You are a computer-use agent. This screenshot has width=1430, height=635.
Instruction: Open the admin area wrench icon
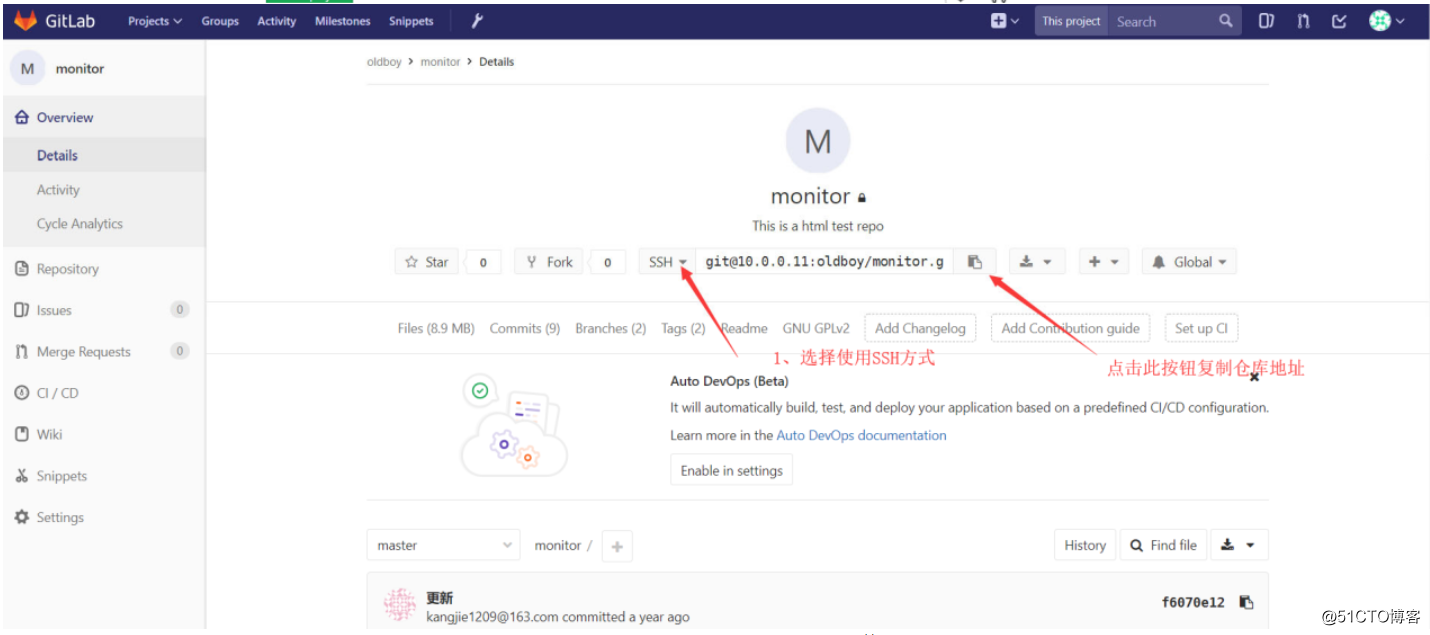coord(478,20)
